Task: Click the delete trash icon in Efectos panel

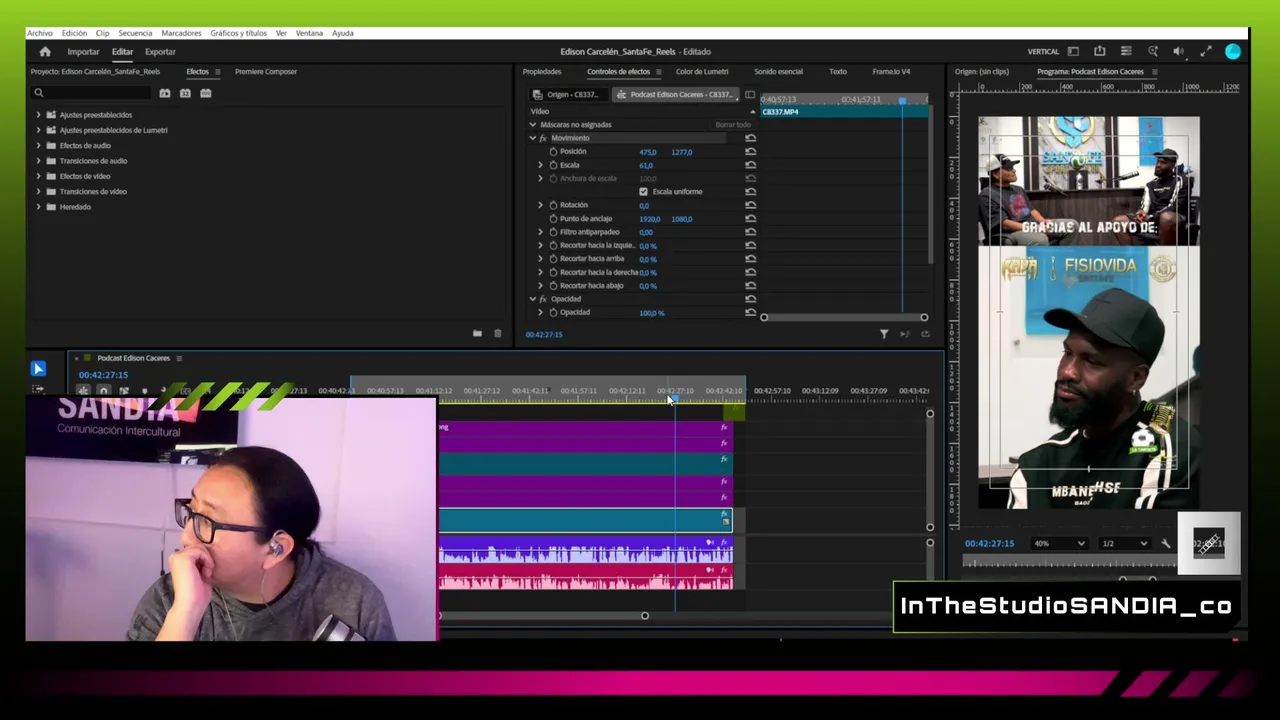Action: (497, 333)
